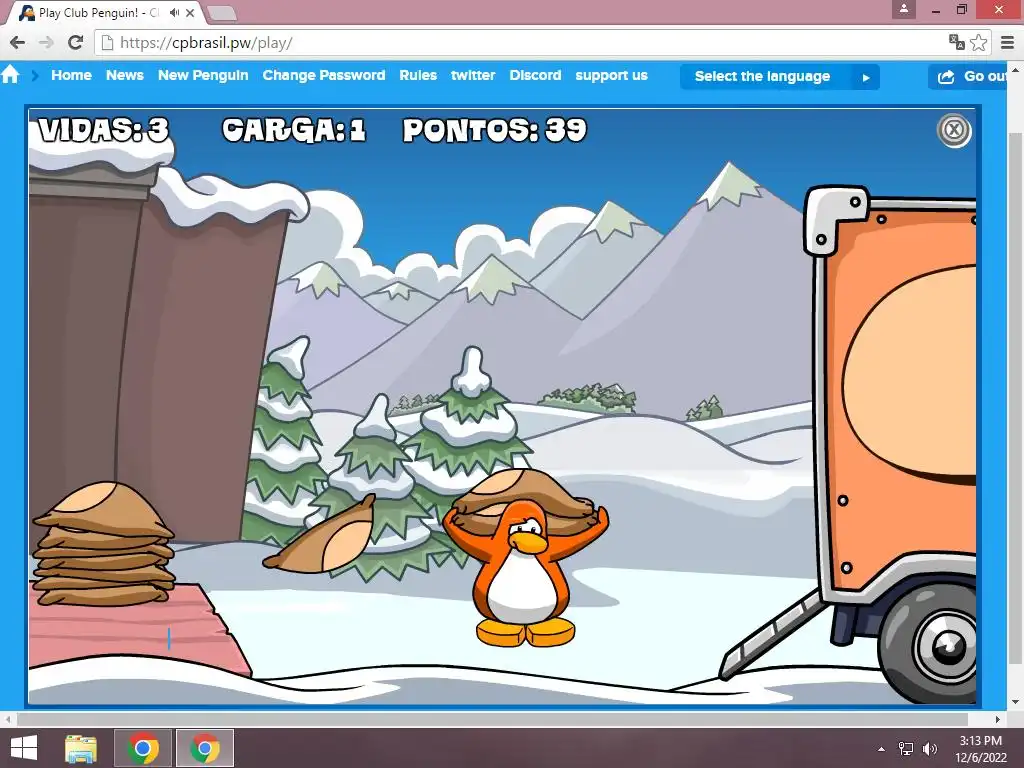Click the first Chrome taskbar icon
The image size is (1024, 768).
(x=142, y=748)
